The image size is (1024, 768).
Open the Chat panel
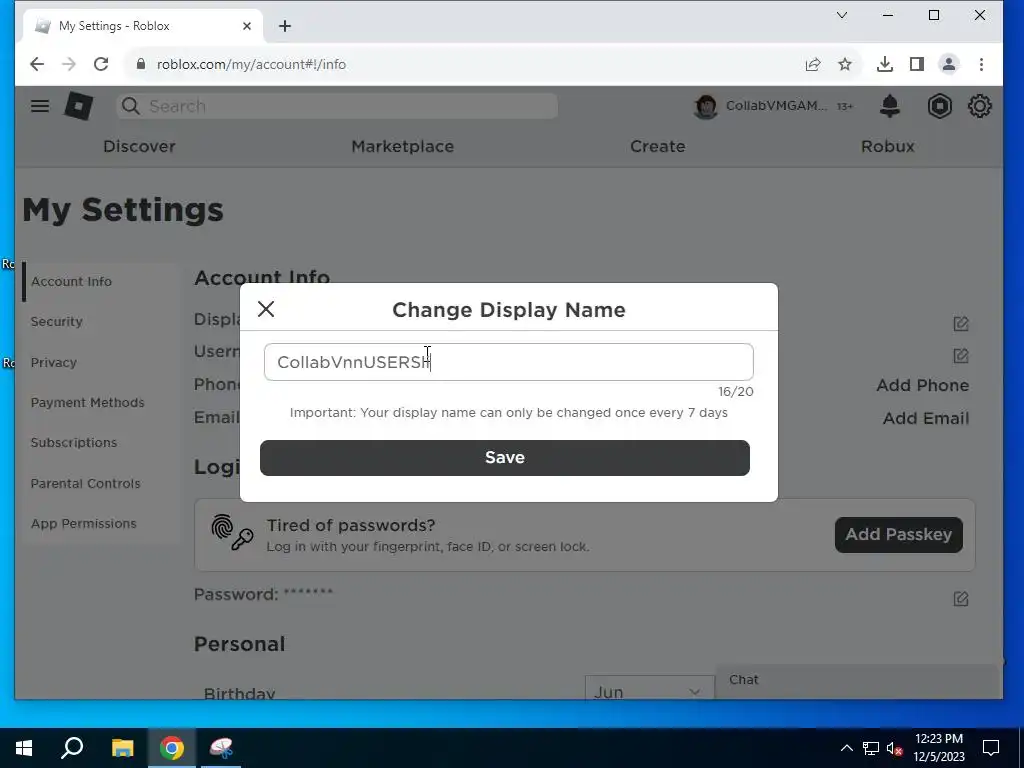859,680
